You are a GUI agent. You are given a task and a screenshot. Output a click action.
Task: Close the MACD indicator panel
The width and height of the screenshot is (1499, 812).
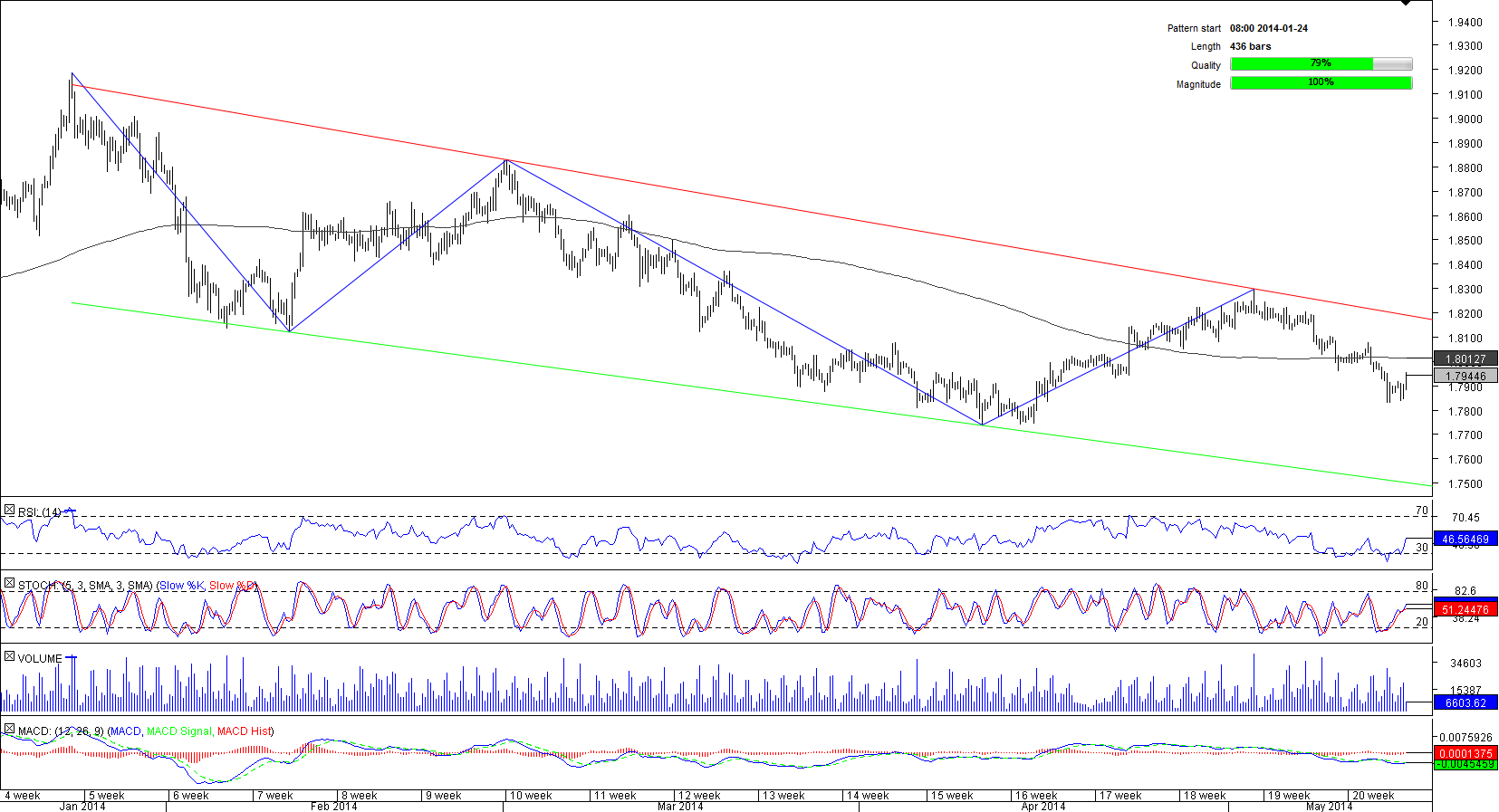(x=9, y=730)
